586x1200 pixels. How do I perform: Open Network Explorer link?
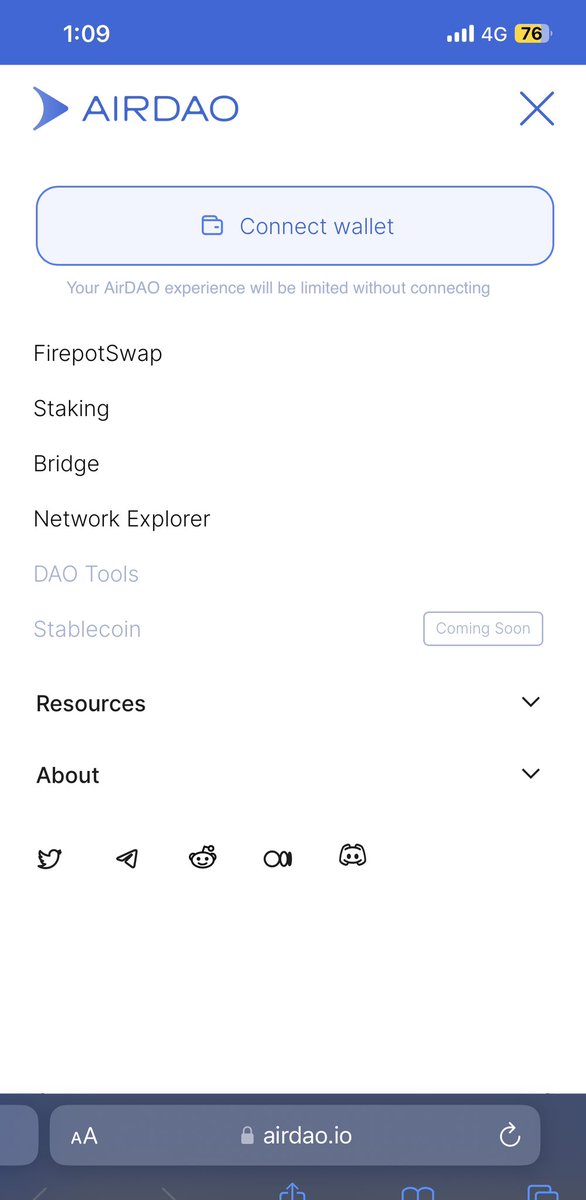pos(122,519)
